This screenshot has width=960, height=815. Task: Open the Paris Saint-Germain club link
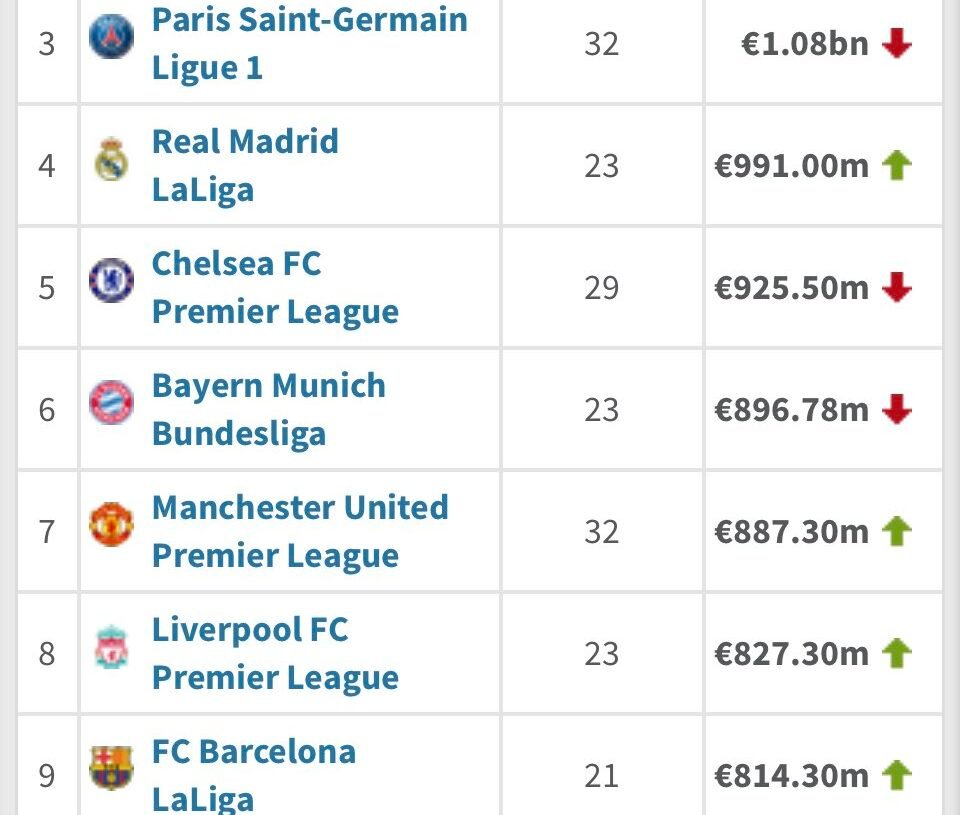click(309, 20)
